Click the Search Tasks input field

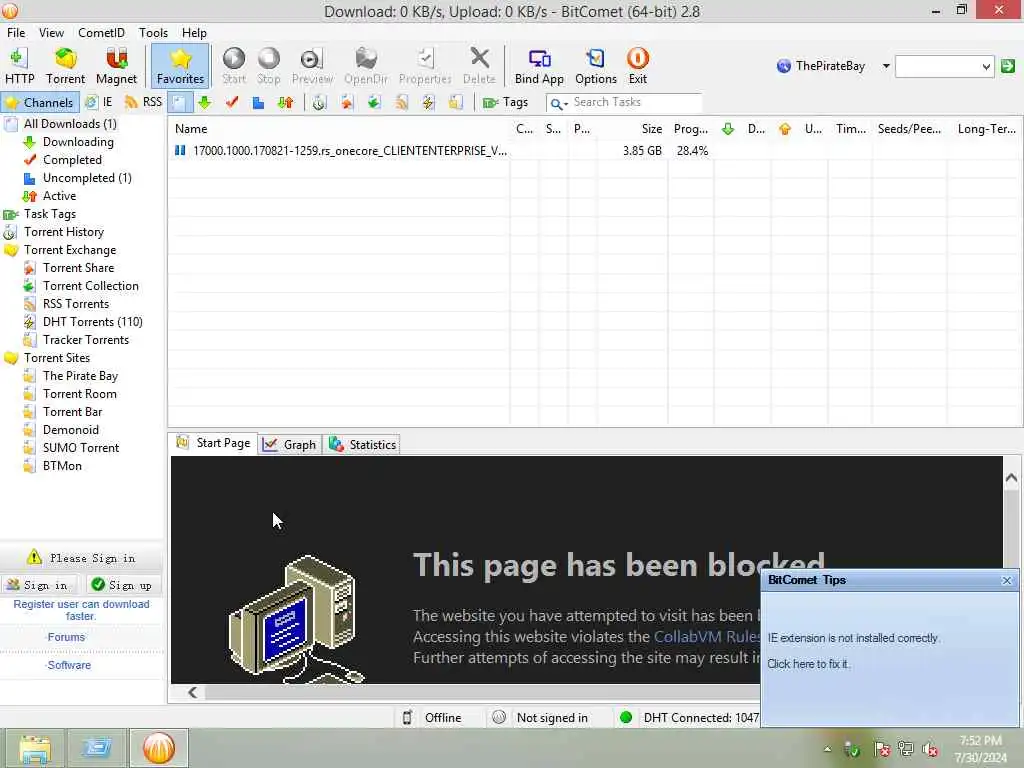coord(635,103)
